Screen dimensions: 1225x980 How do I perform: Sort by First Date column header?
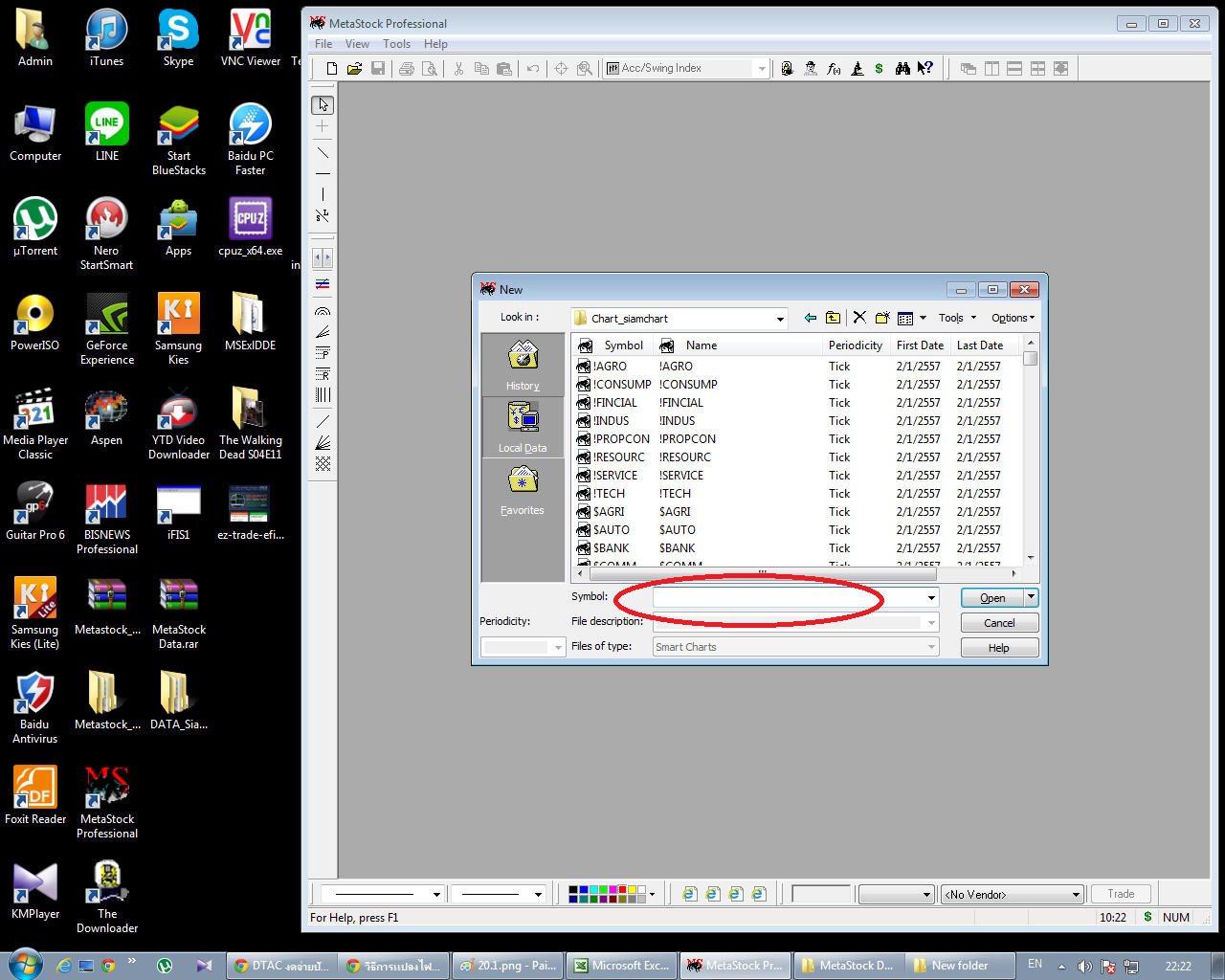pos(920,345)
